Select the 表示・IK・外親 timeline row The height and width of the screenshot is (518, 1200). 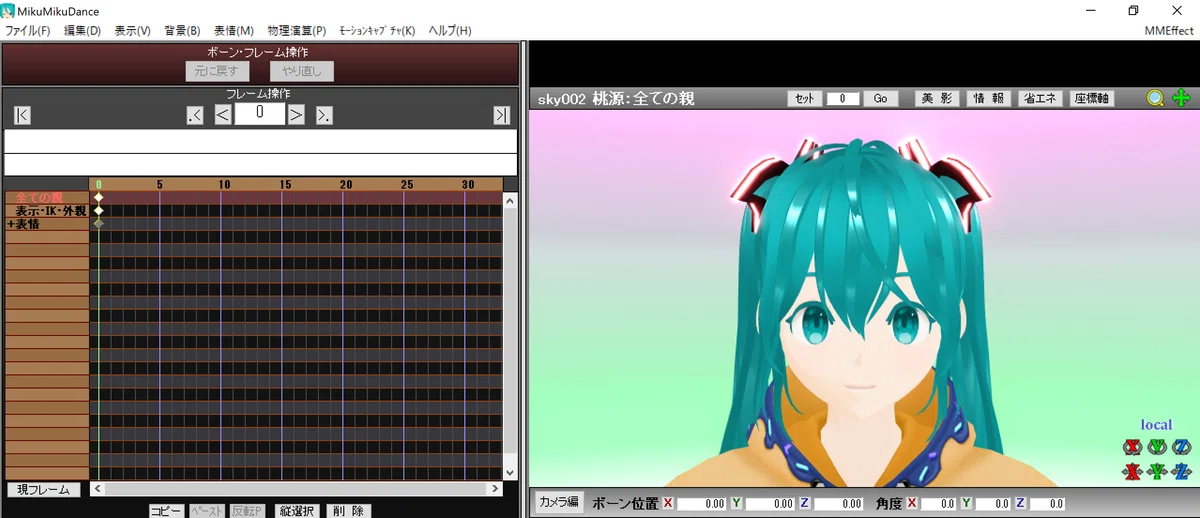(47, 211)
